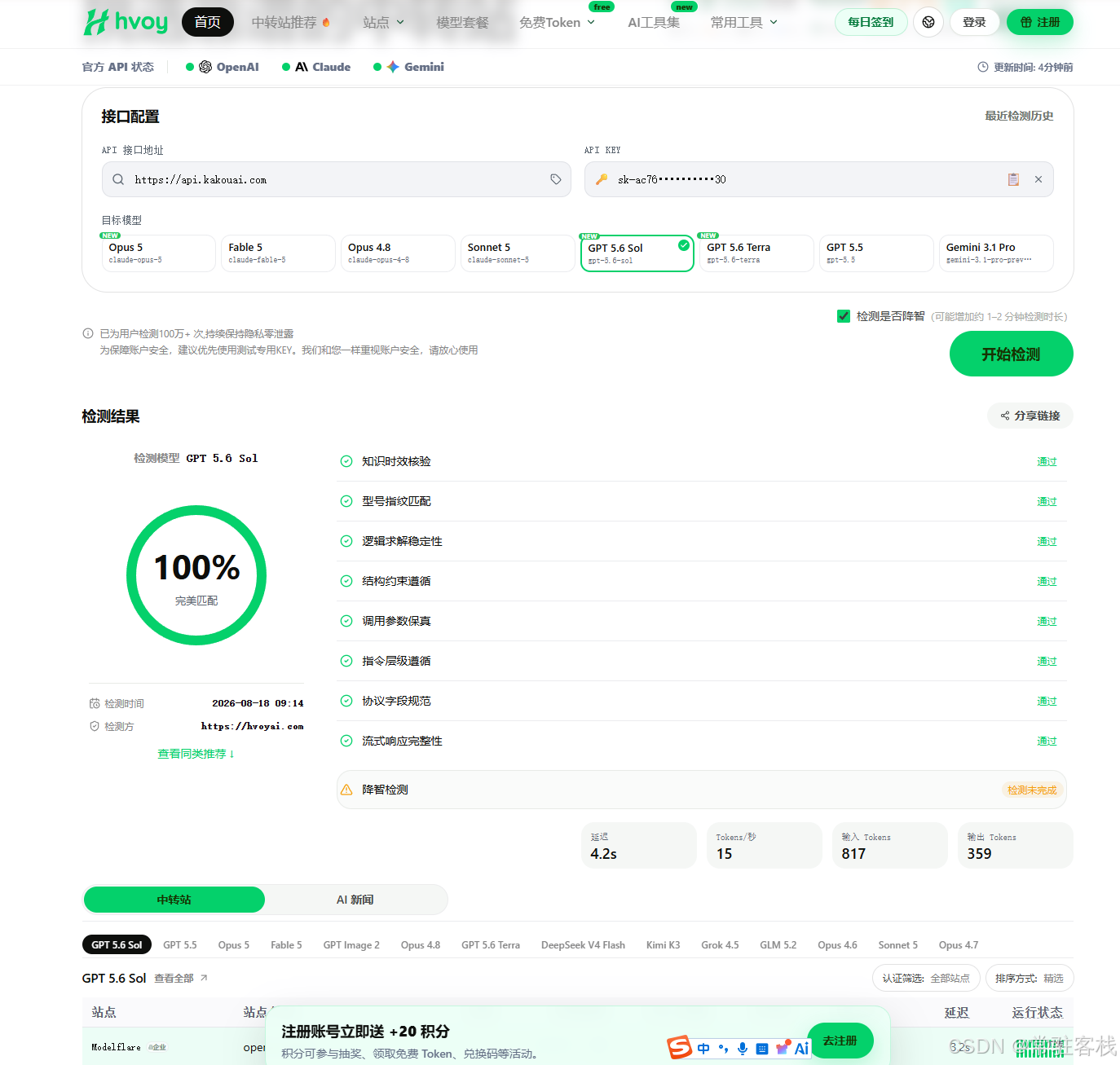Screen dimensions: 1120x1065
Task: Click the API KEY input field
Action: [x=819, y=179]
